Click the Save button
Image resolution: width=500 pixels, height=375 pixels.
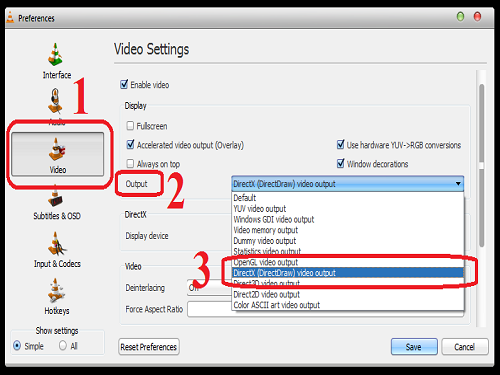click(x=414, y=347)
